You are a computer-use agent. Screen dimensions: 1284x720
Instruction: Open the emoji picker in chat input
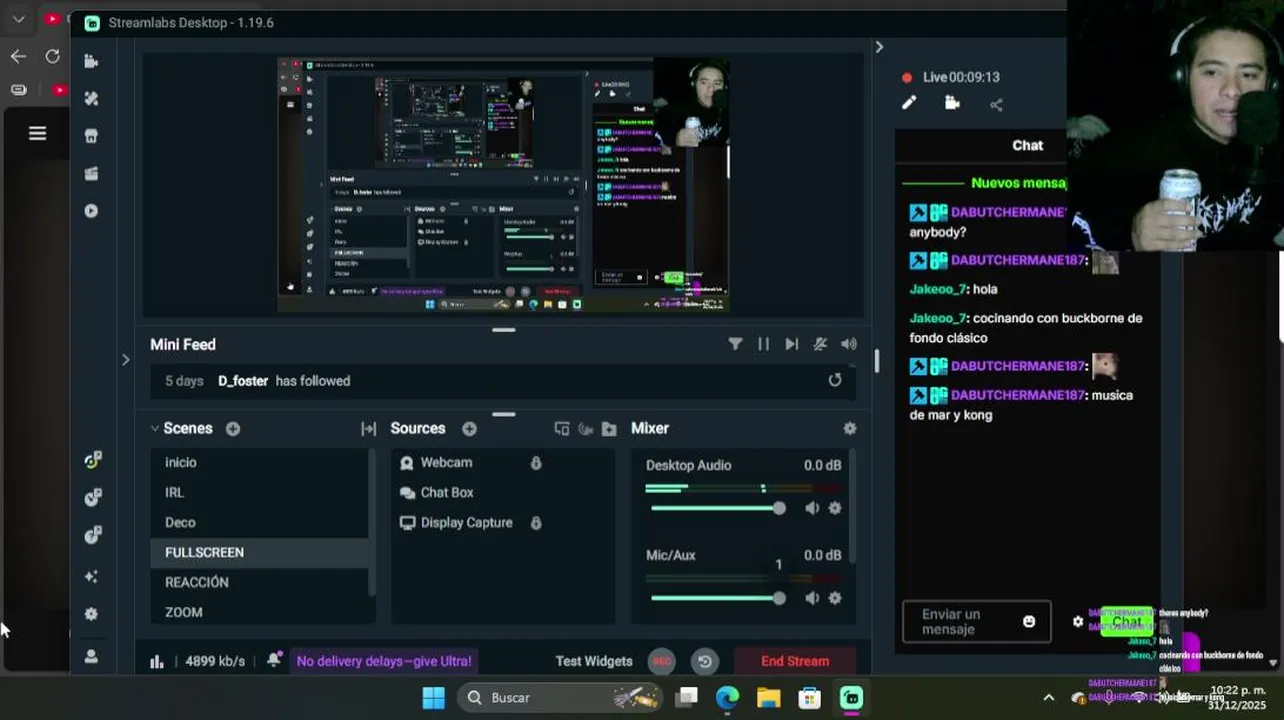coord(1029,622)
